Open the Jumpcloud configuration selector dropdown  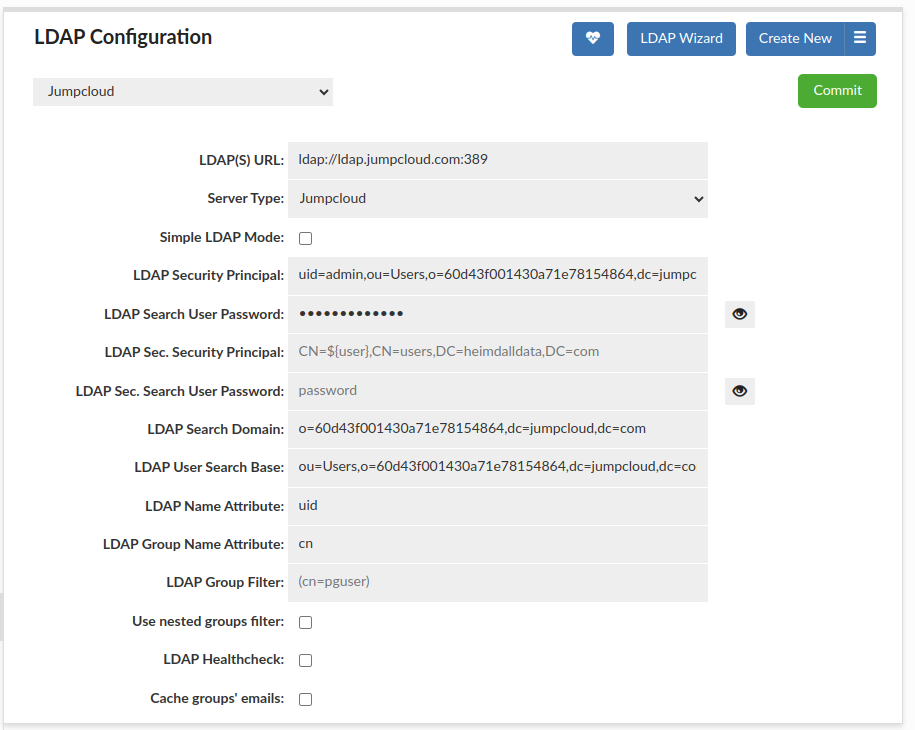183,92
